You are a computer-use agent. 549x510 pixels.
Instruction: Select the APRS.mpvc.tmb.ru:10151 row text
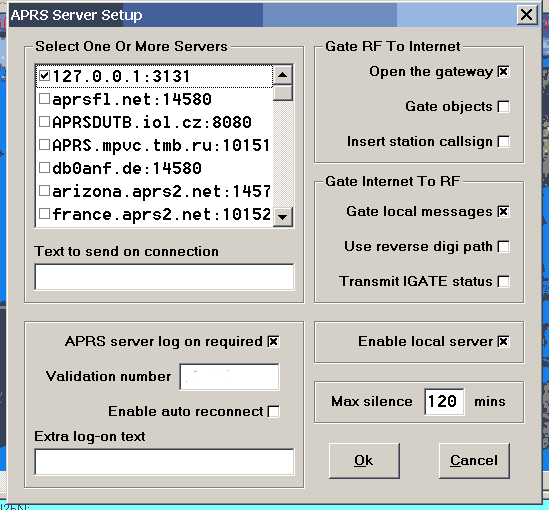pos(161,145)
